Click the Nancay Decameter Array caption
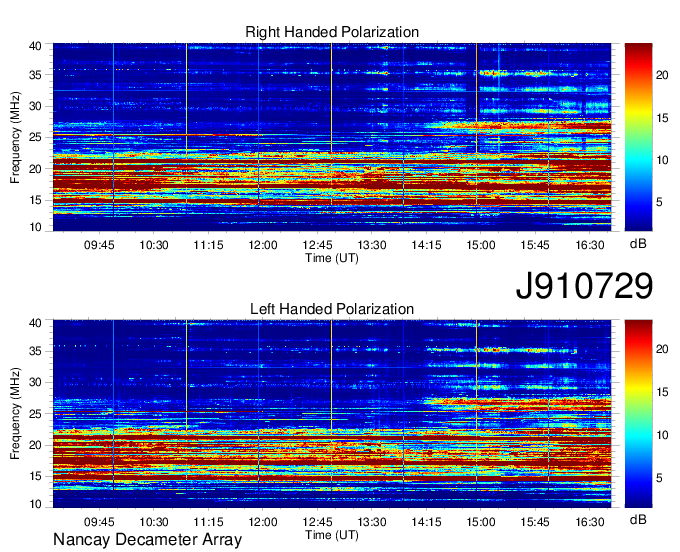Viewport: 680px width, 552px height. 147,540
